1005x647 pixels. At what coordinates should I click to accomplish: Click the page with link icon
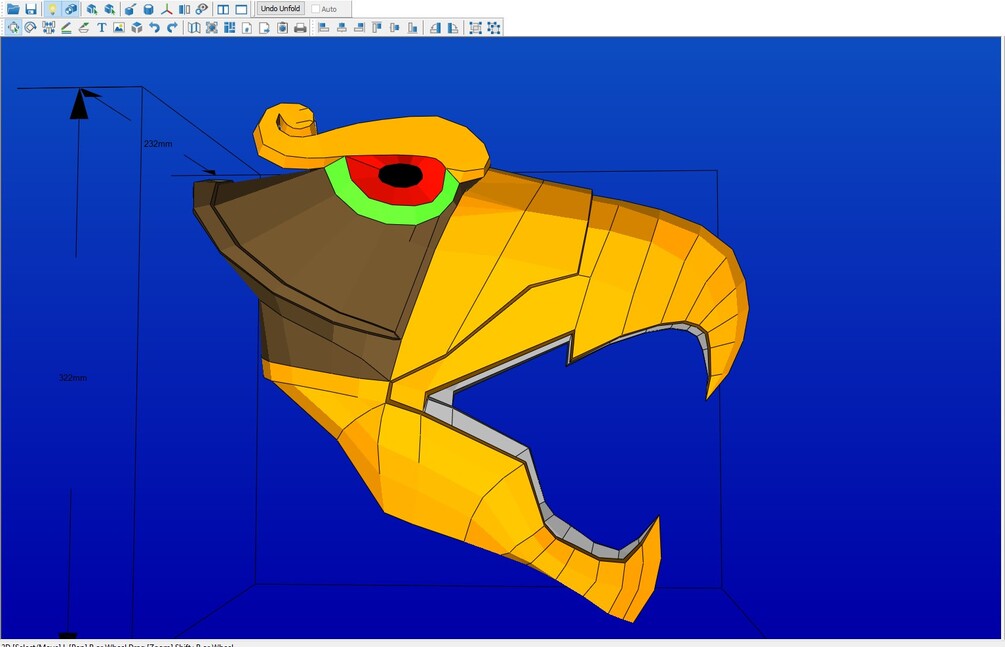click(x=247, y=28)
